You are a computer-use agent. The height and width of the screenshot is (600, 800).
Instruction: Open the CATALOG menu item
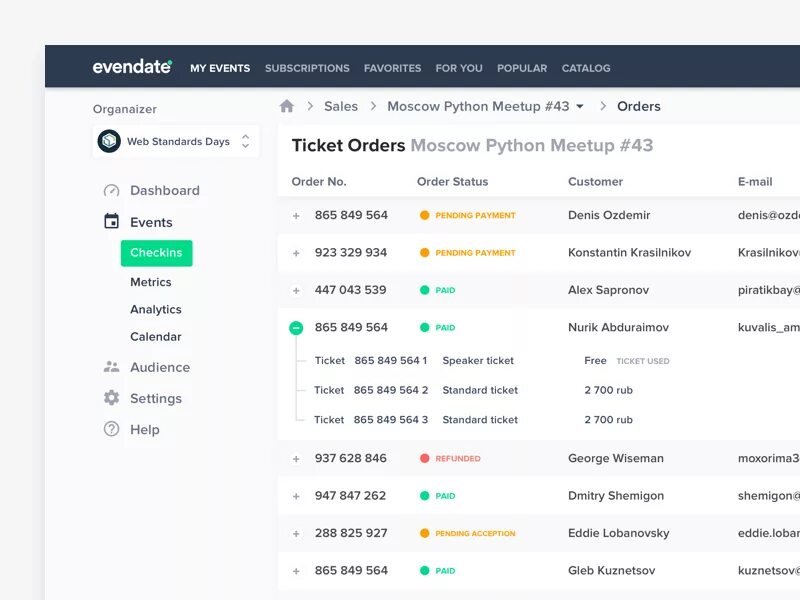click(586, 68)
